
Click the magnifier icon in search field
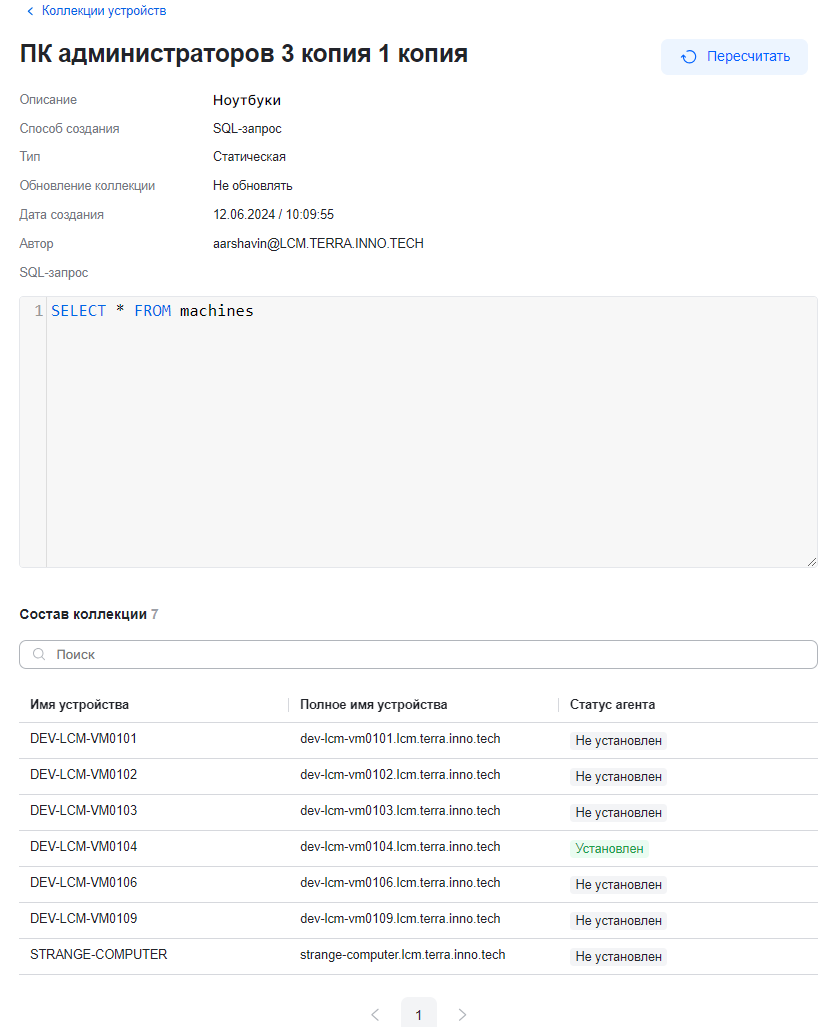pos(39,654)
